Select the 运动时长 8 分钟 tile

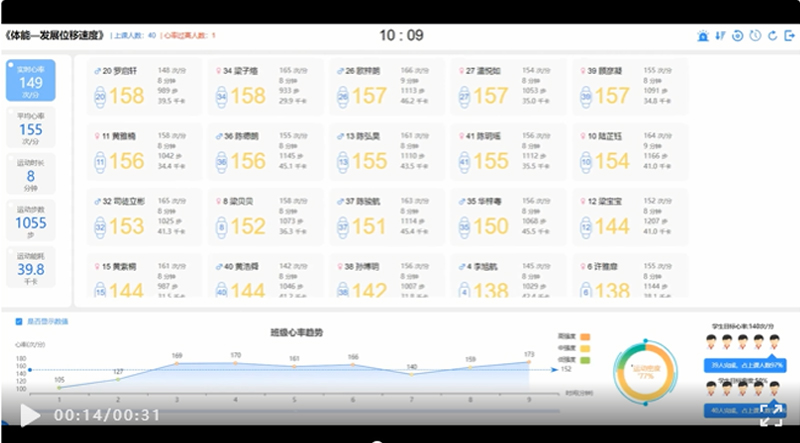(x=30, y=175)
